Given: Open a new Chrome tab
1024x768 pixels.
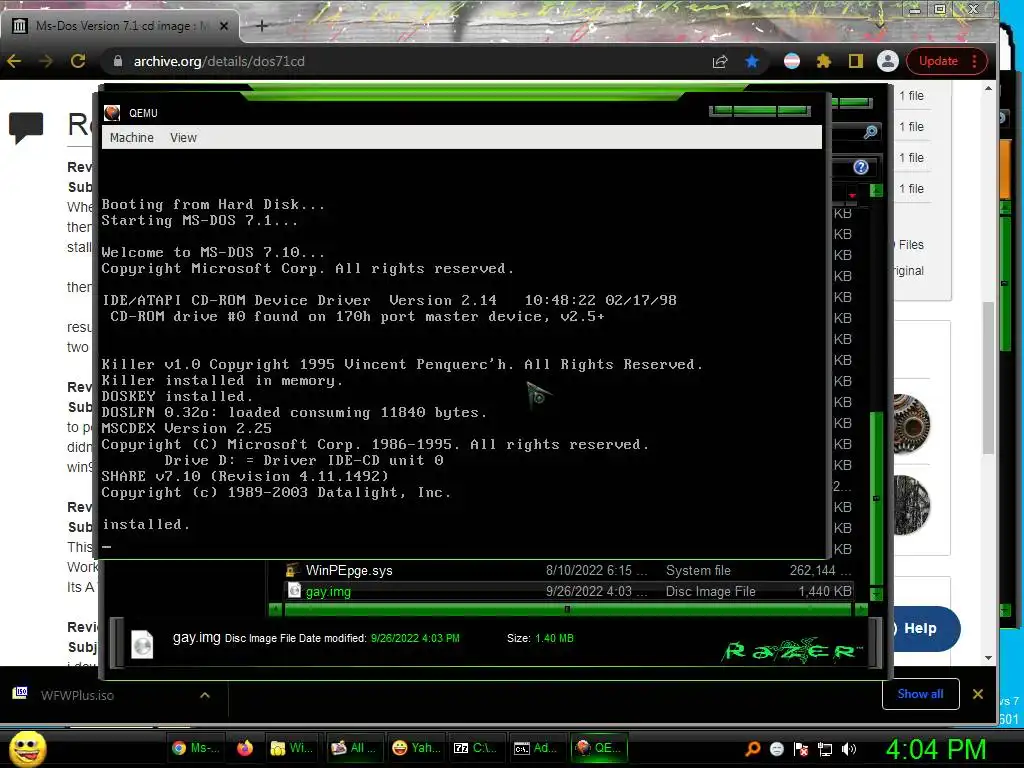Looking at the screenshot, I should point(262,26).
